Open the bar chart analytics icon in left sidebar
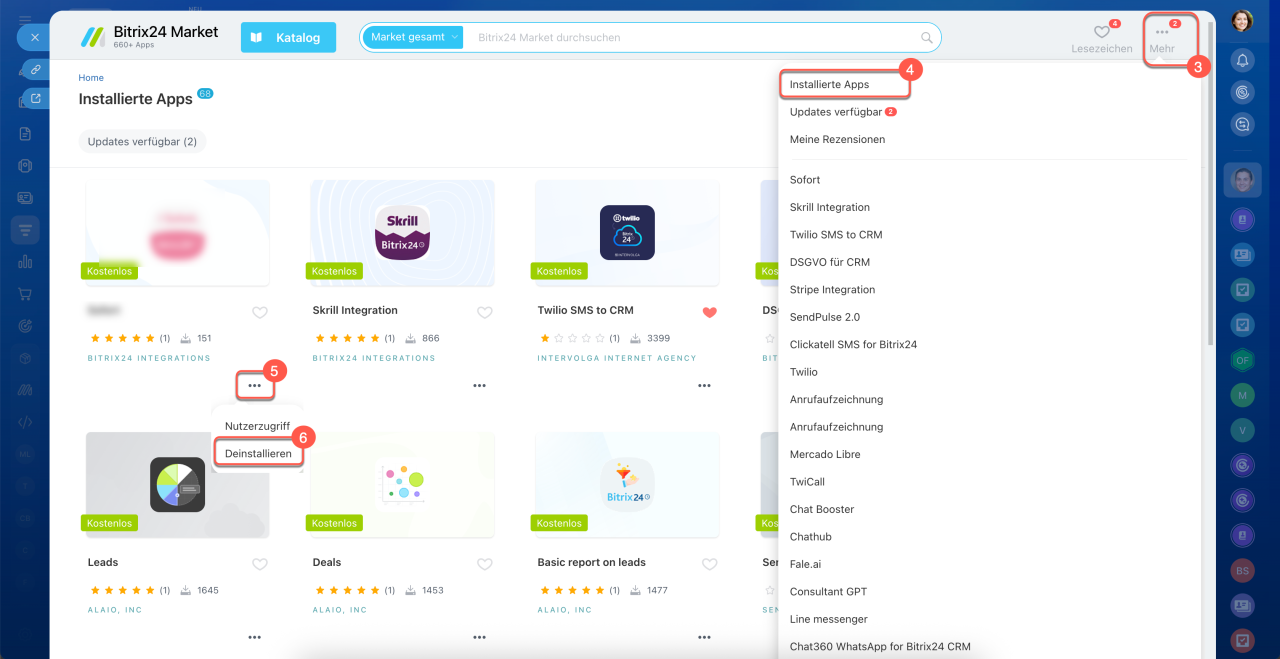The image size is (1280, 659). [x=26, y=261]
